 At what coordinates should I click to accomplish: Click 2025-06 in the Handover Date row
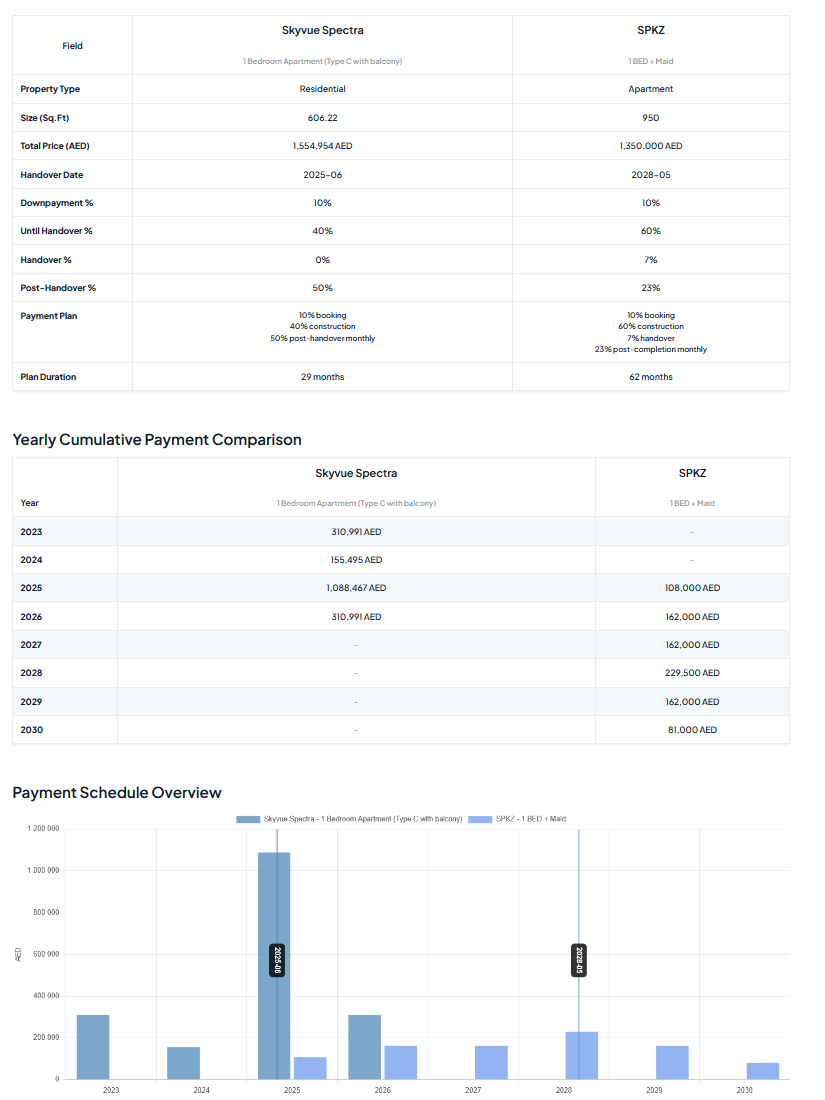(323, 175)
